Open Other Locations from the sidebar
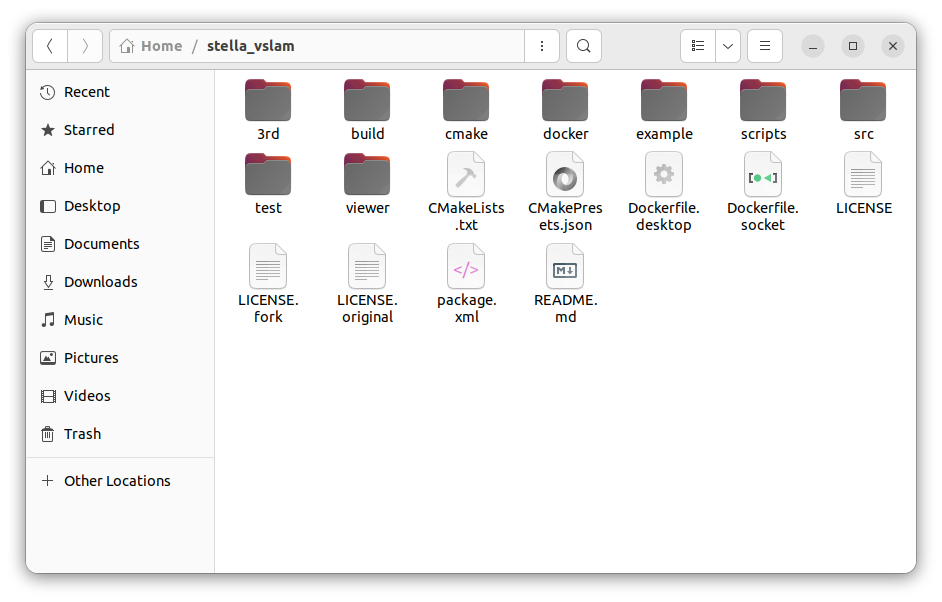Screen dimensions: 942x602 coord(117,481)
